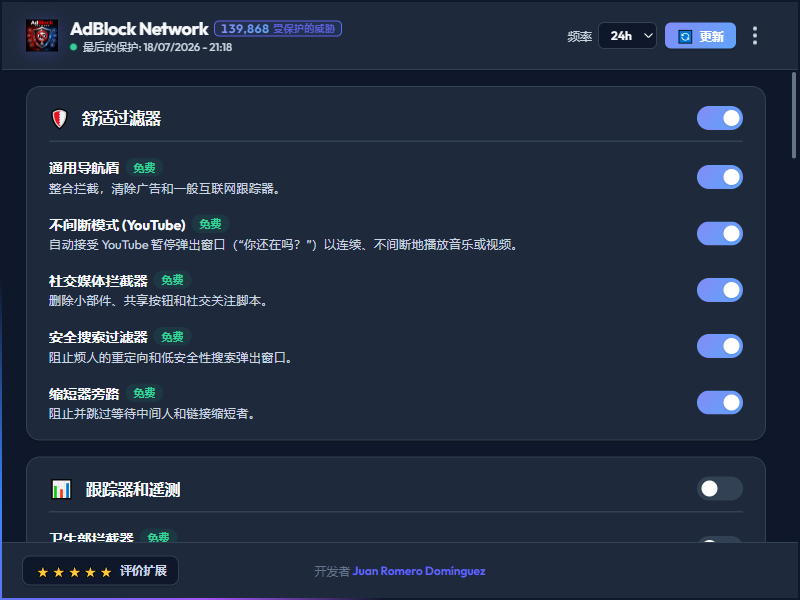Click the 免费 tag next to 缩短器旁路
800x600 pixels.
[144, 393]
